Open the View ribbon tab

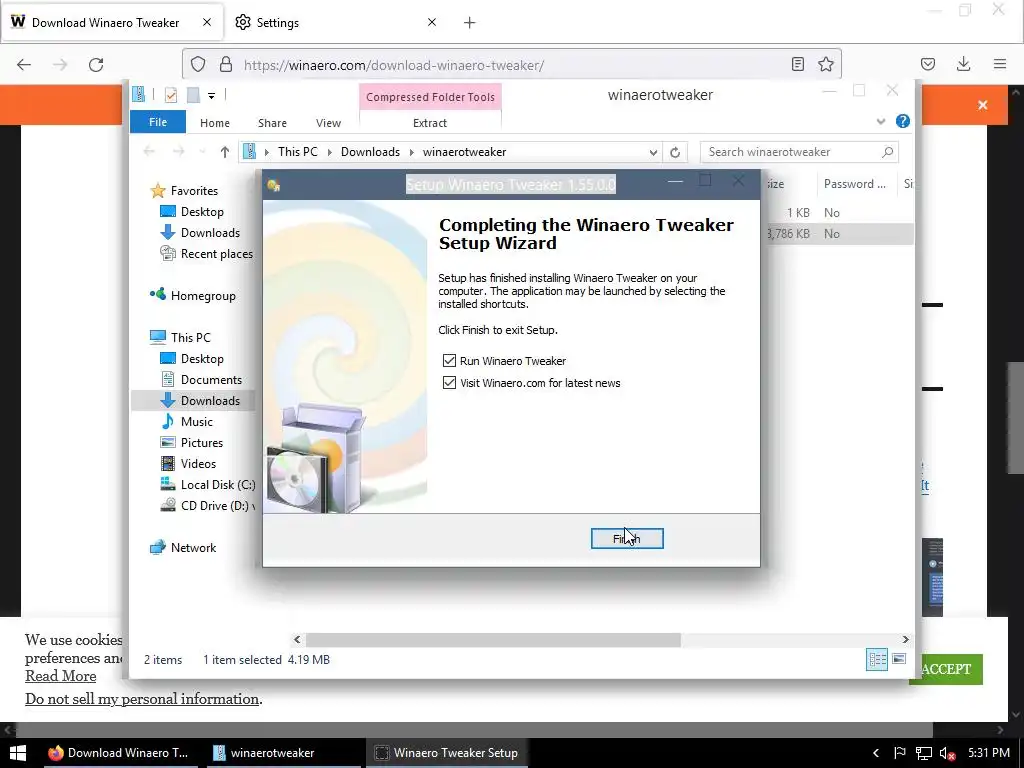tap(328, 123)
